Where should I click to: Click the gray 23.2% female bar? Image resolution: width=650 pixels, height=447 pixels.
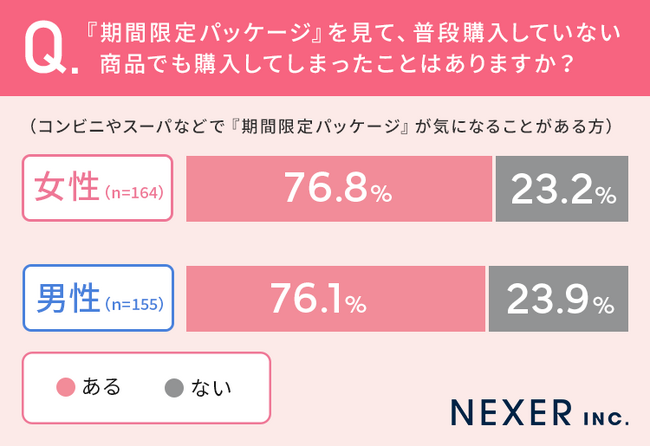[x=563, y=188]
